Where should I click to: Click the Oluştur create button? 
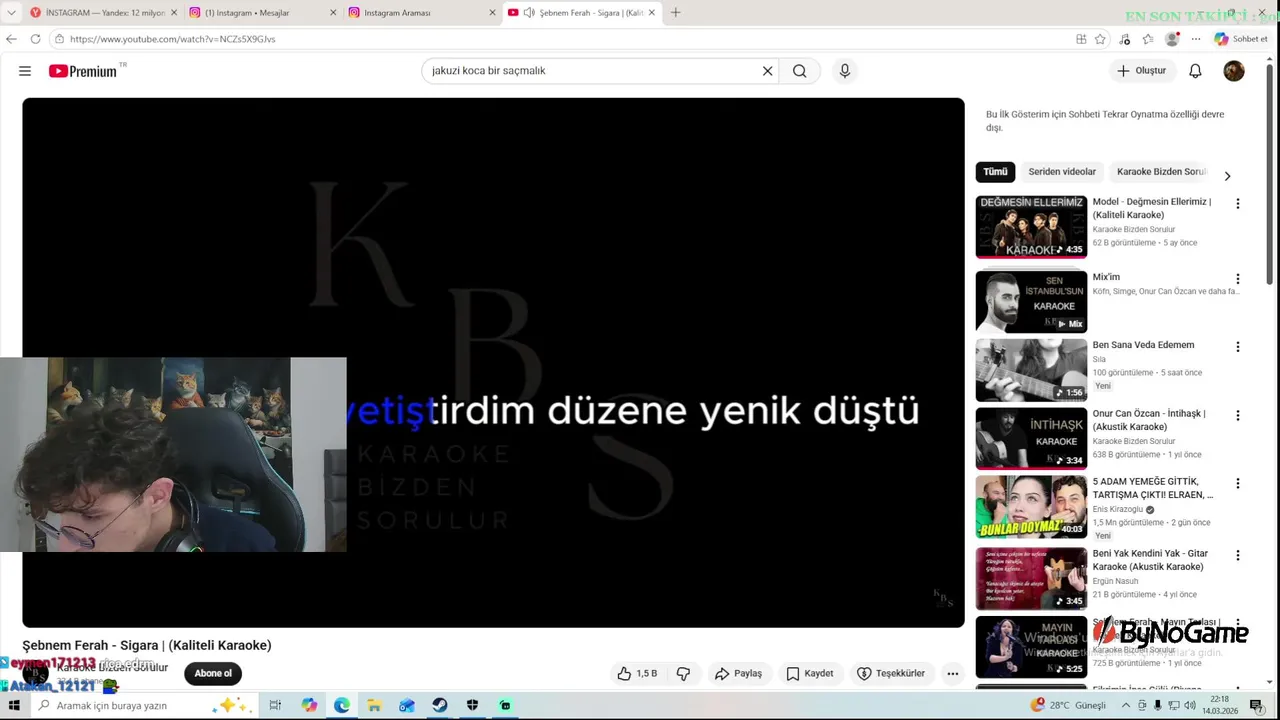(1141, 71)
